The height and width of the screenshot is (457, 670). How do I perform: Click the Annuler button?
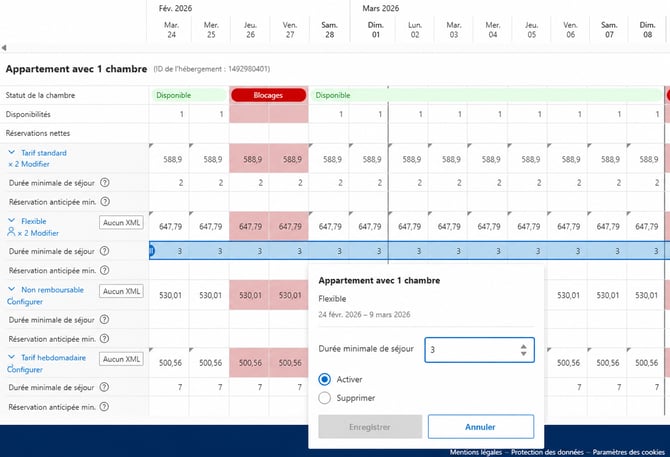pyautogui.click(x=481, y=427)
